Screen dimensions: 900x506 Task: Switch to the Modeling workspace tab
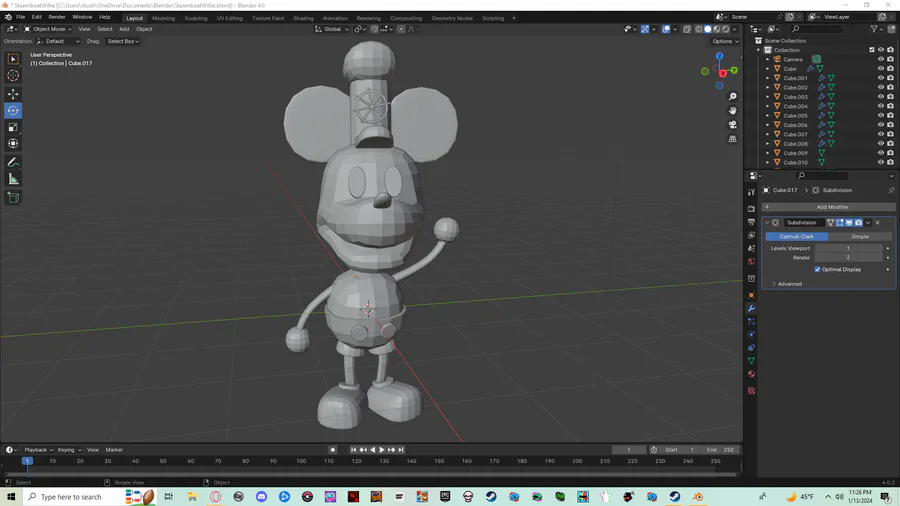pyautogui.click(x=164, y=18)
